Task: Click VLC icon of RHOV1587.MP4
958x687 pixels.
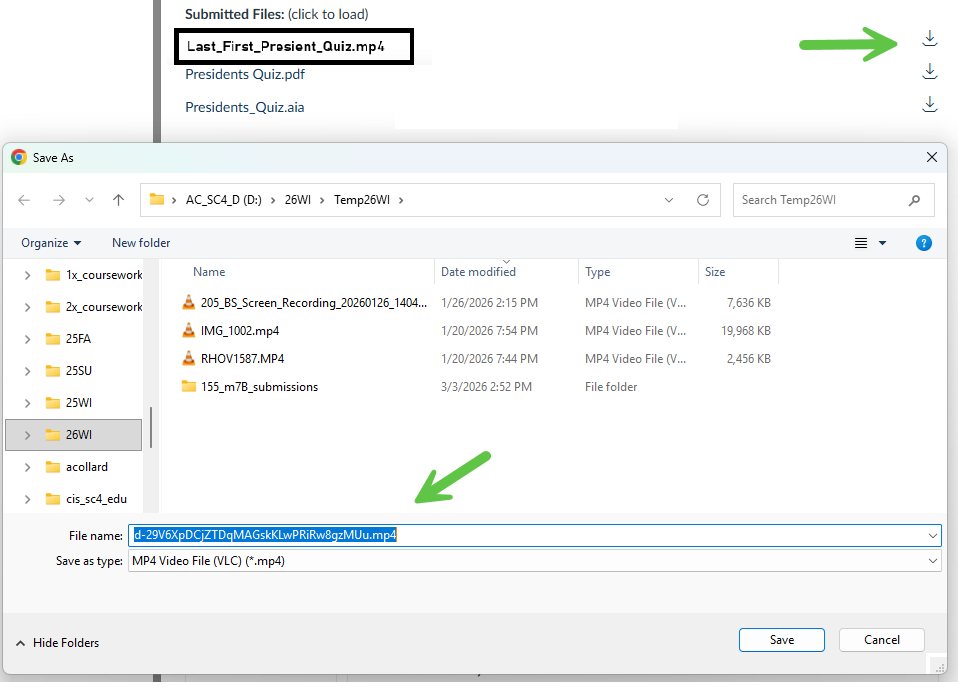Action: pyautogui.click(x=189, y=358)
